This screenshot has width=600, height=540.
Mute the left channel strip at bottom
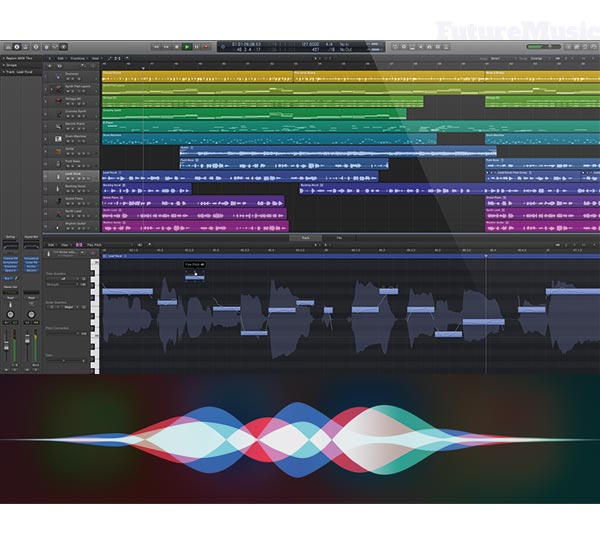point(7,370)
